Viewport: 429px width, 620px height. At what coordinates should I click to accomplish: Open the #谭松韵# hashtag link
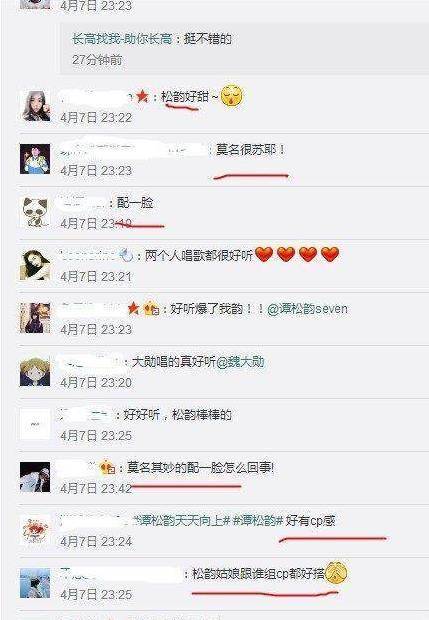[x=258, y=521]
